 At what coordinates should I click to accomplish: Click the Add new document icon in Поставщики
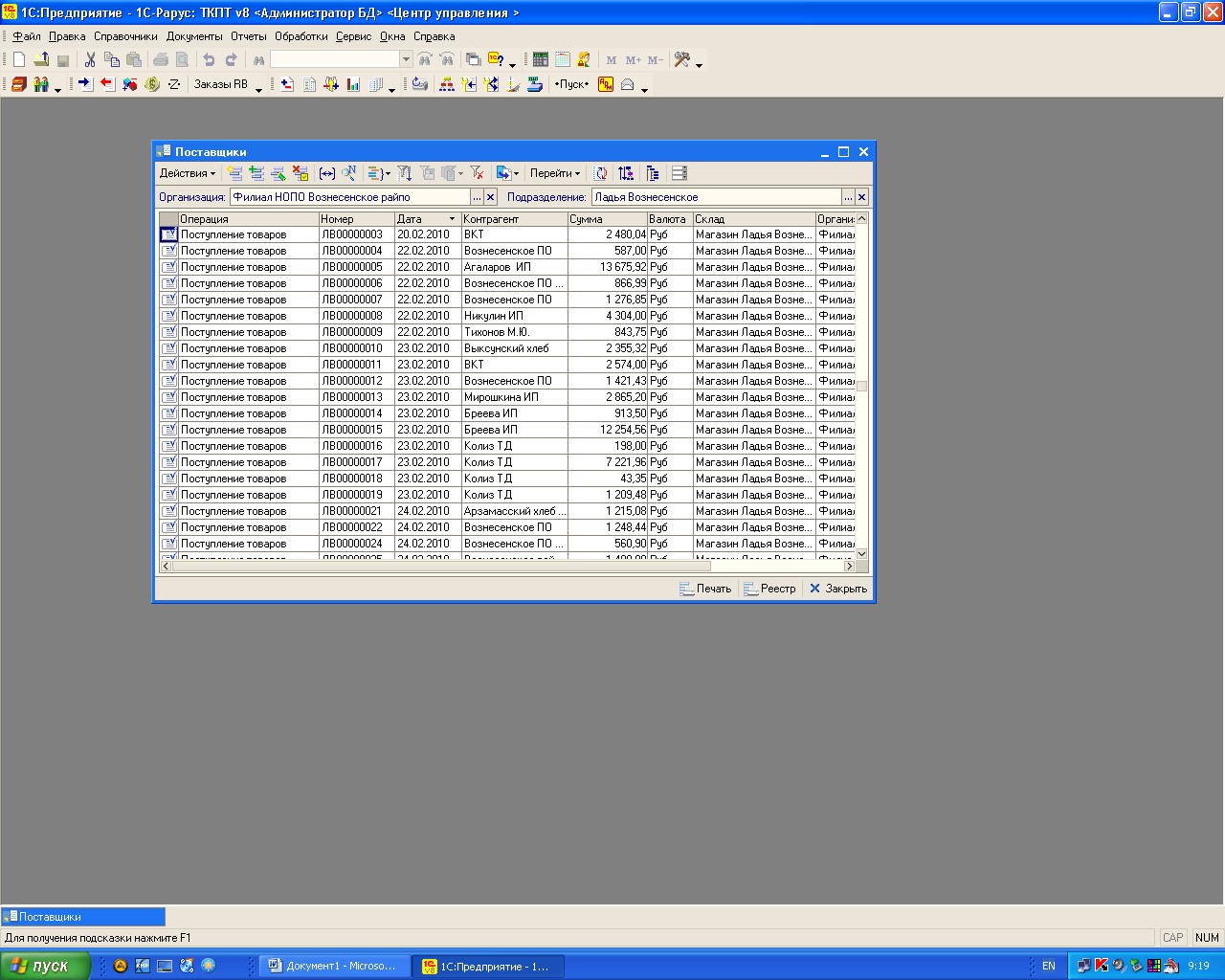pos(234,173)
